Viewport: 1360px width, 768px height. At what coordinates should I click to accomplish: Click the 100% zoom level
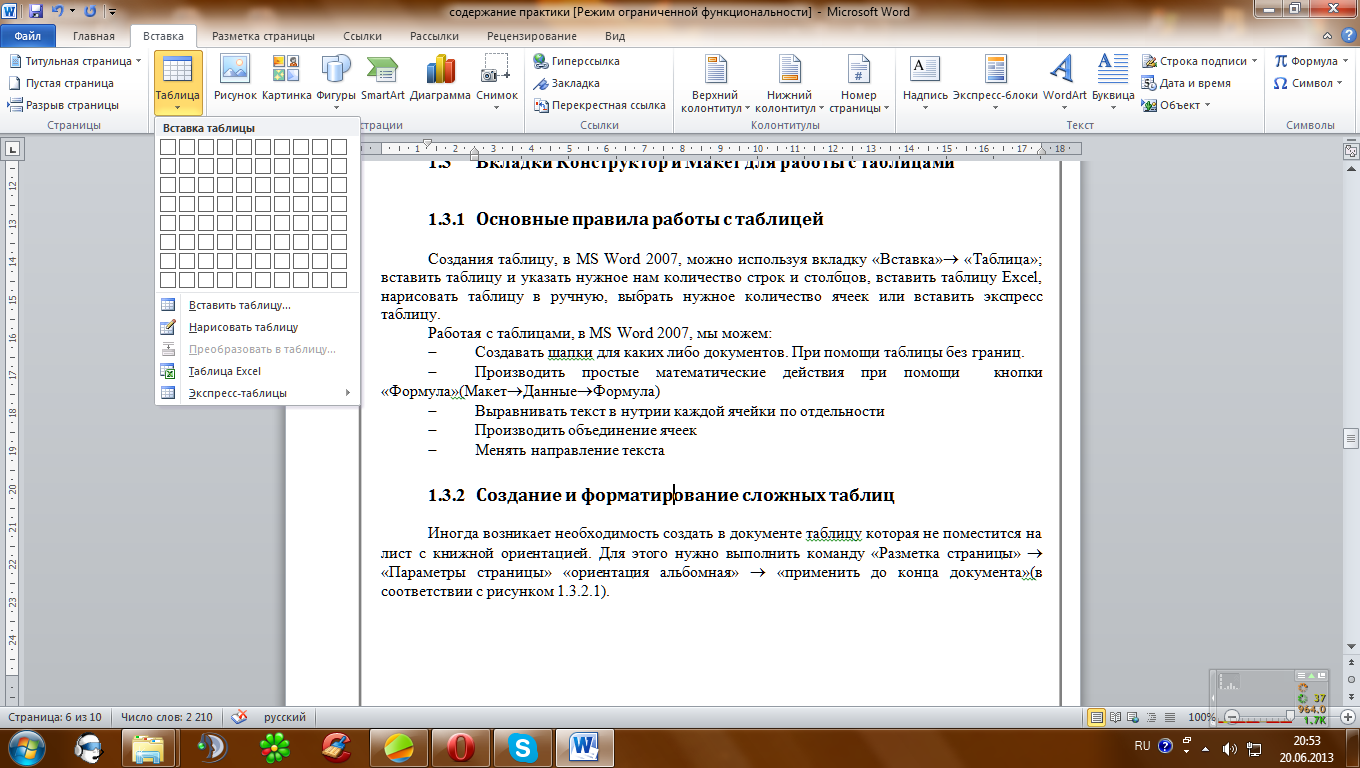click(1201, 717)
